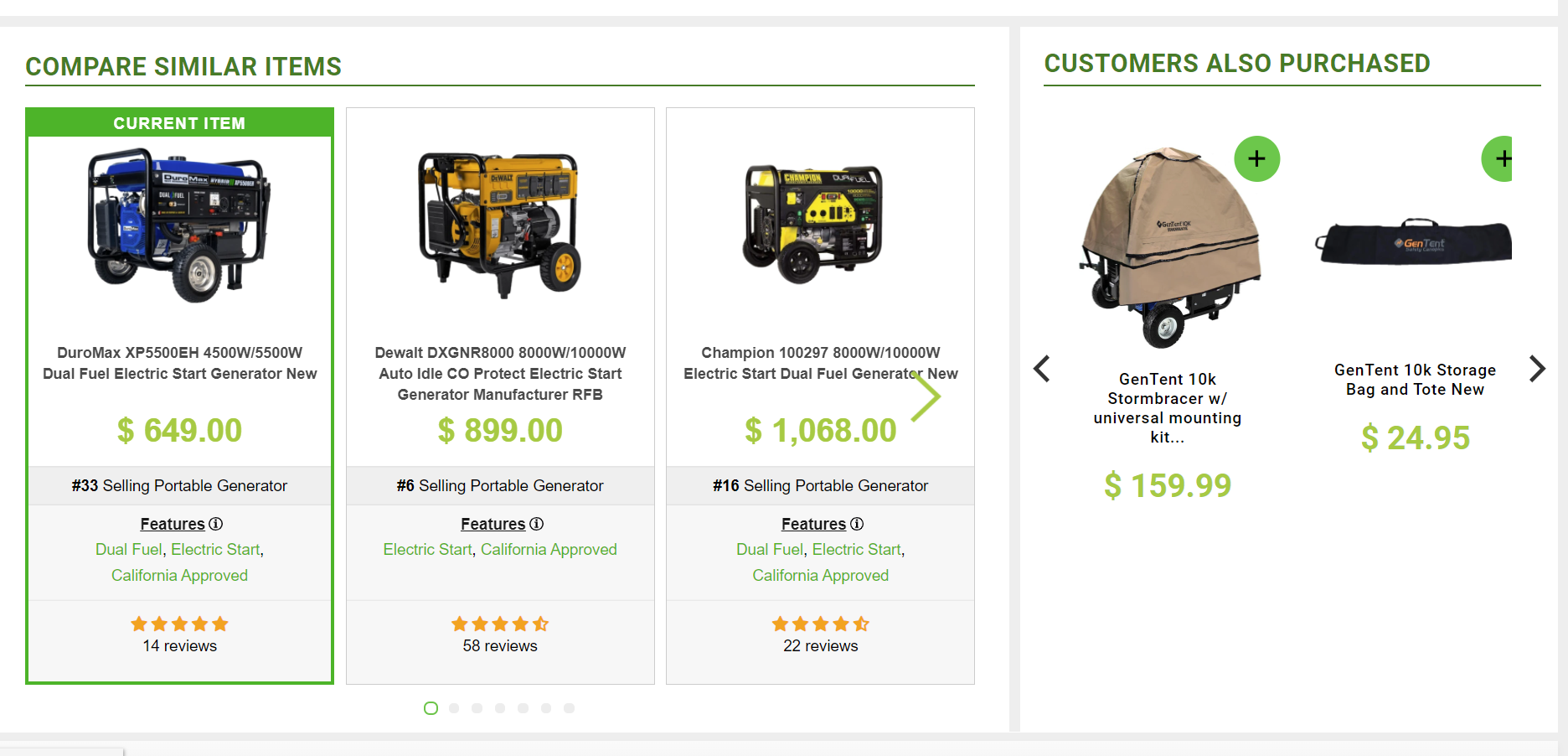Viewport: 1568px width, 756px height.
Task: Open Features heading for Champion
Action: (814, 524)
